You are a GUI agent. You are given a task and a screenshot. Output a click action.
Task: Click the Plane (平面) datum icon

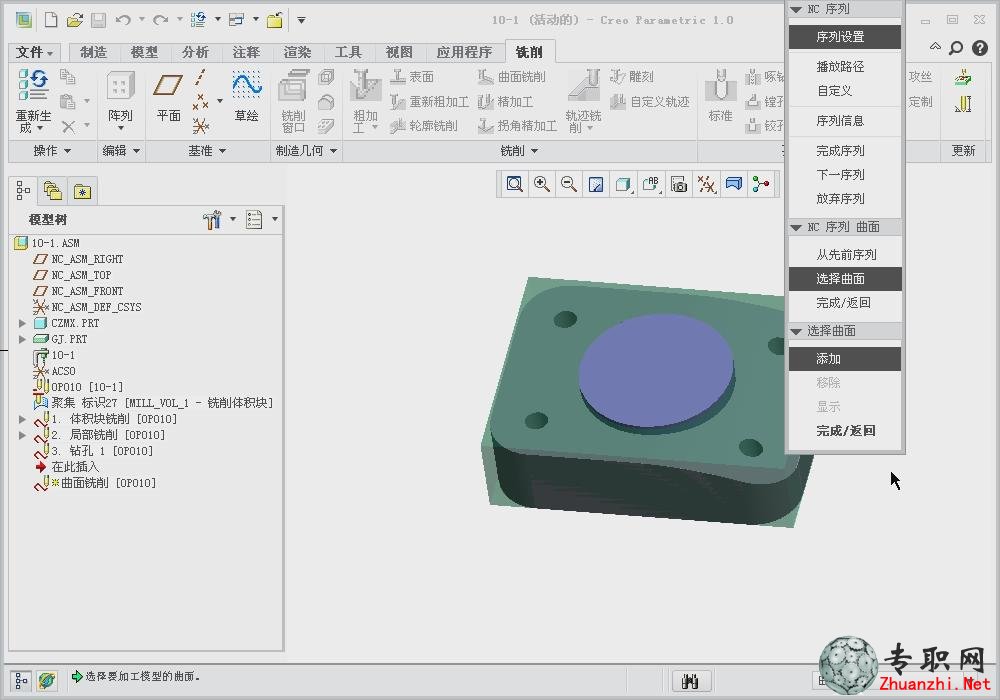click(x=168, y=85)
